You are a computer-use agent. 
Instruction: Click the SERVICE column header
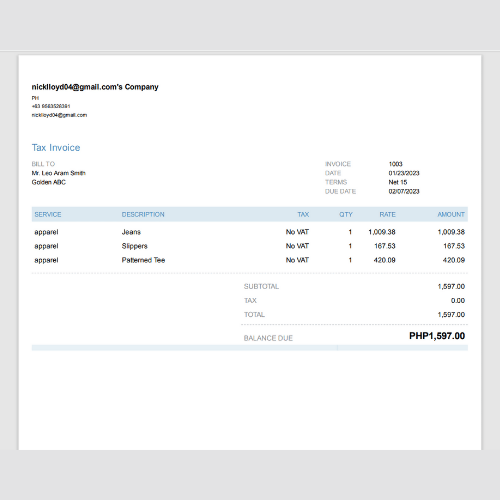tap(48, 214)
